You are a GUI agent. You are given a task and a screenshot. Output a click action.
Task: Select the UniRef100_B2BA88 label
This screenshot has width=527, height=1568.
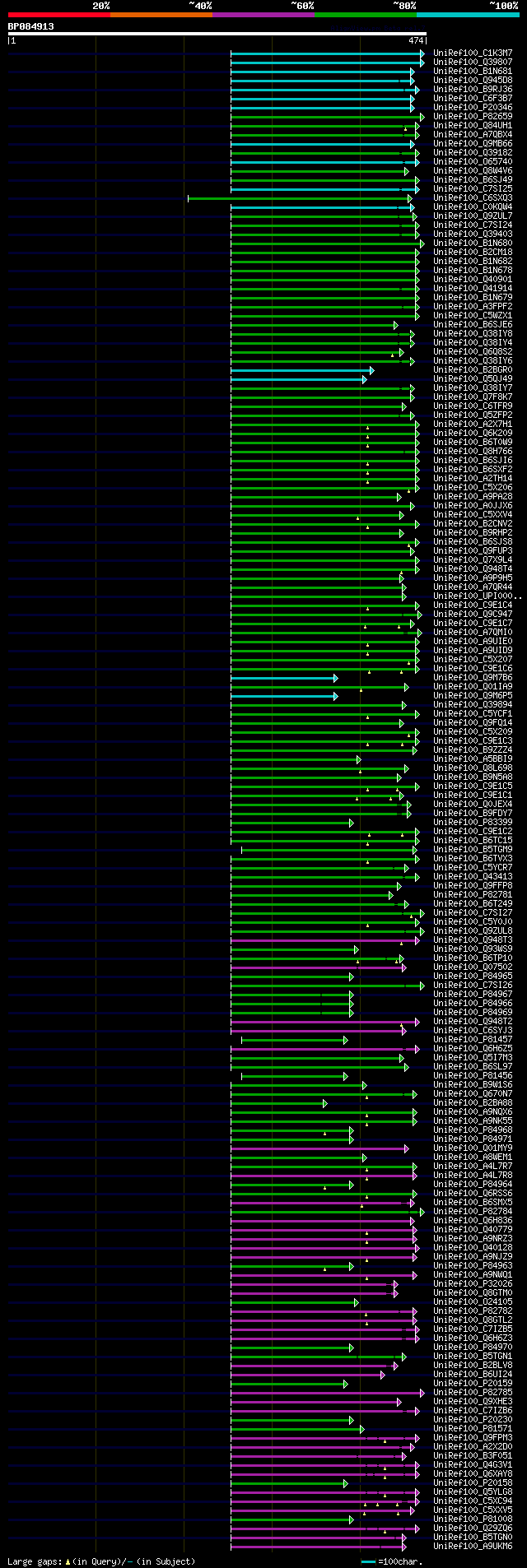click(473, 1102)
